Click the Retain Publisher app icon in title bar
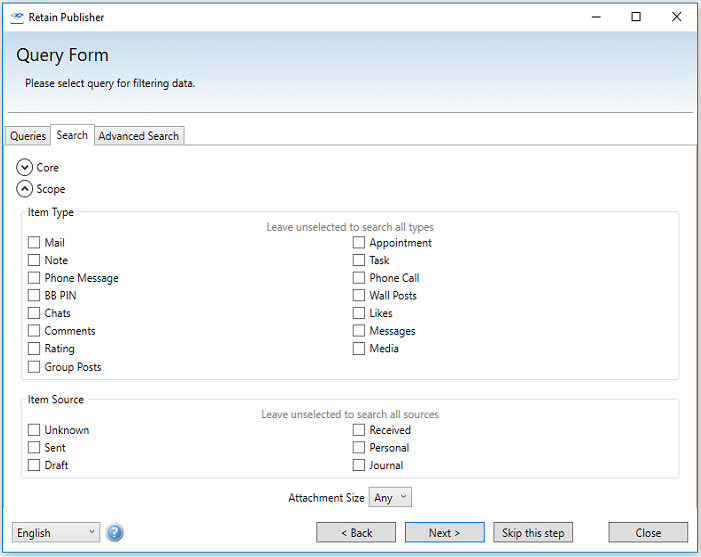Image resolution: width=701 pixels, height=557 pixels. (17, 17)
